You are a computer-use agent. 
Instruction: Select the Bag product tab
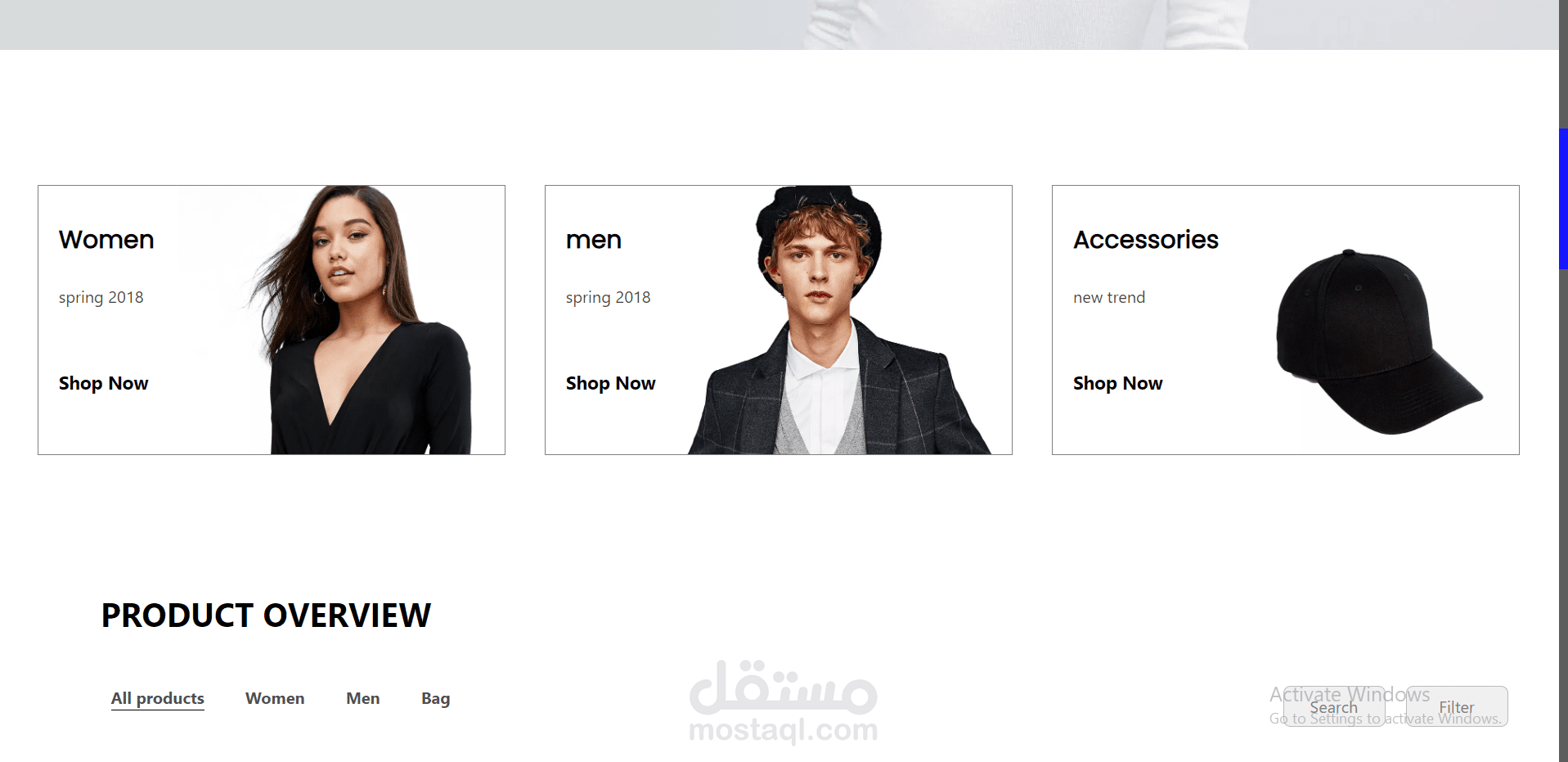pyautogui.click(x=436, y=698)
